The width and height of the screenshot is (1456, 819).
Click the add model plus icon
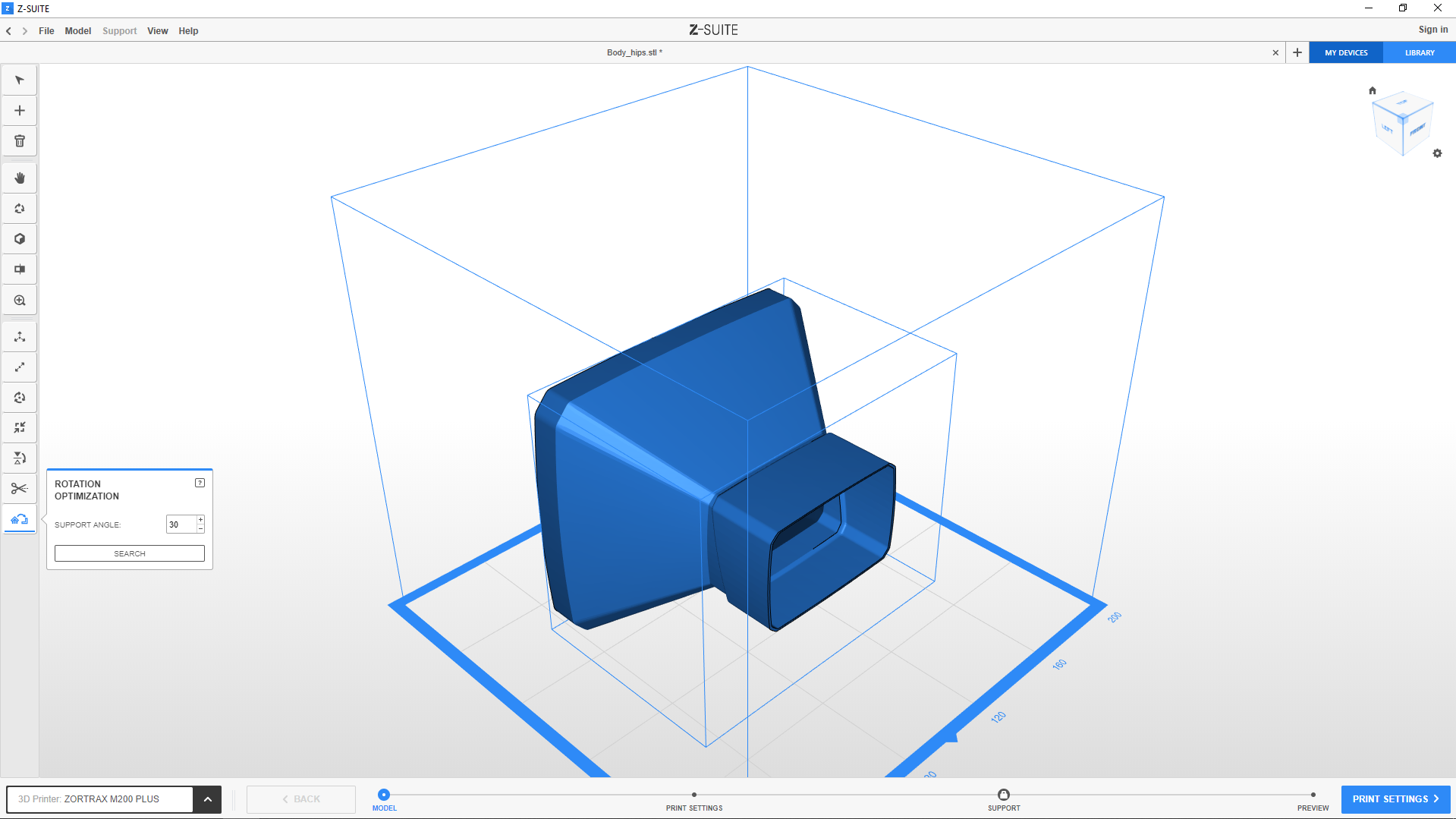point(20,111)
